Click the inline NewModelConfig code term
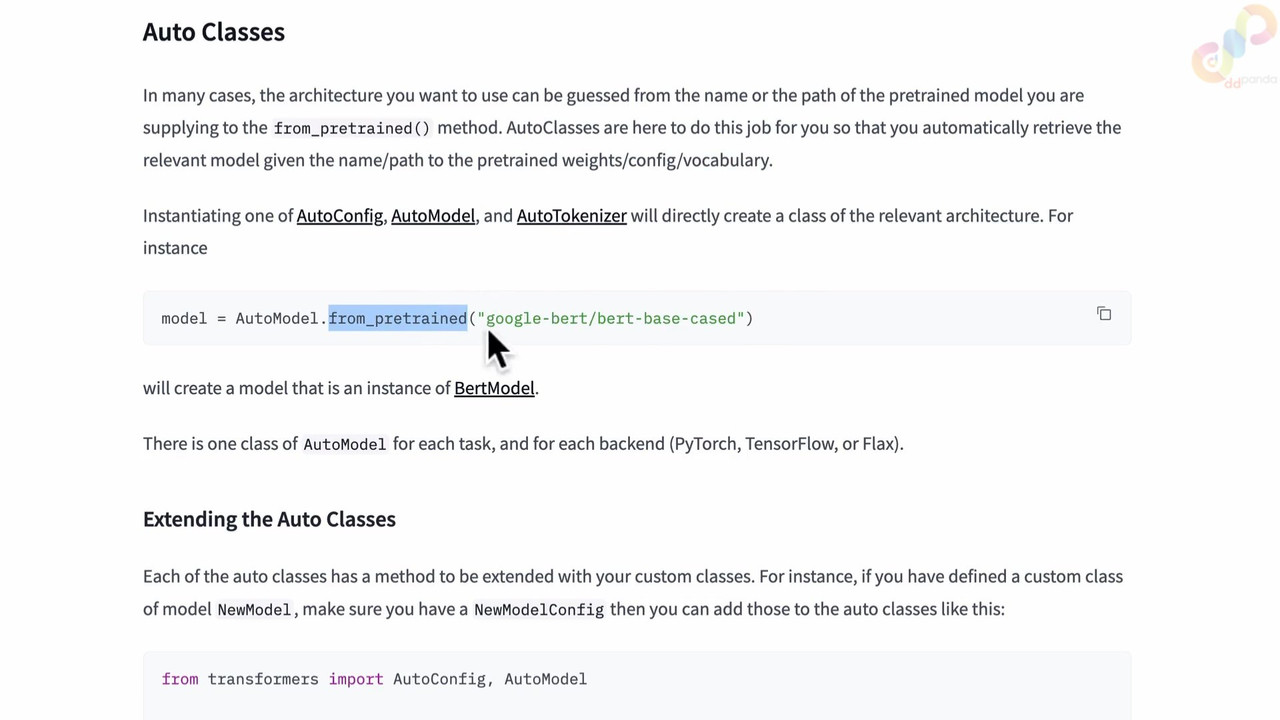The width and height of the screenshot is (1280, 720). click(539, 609)
